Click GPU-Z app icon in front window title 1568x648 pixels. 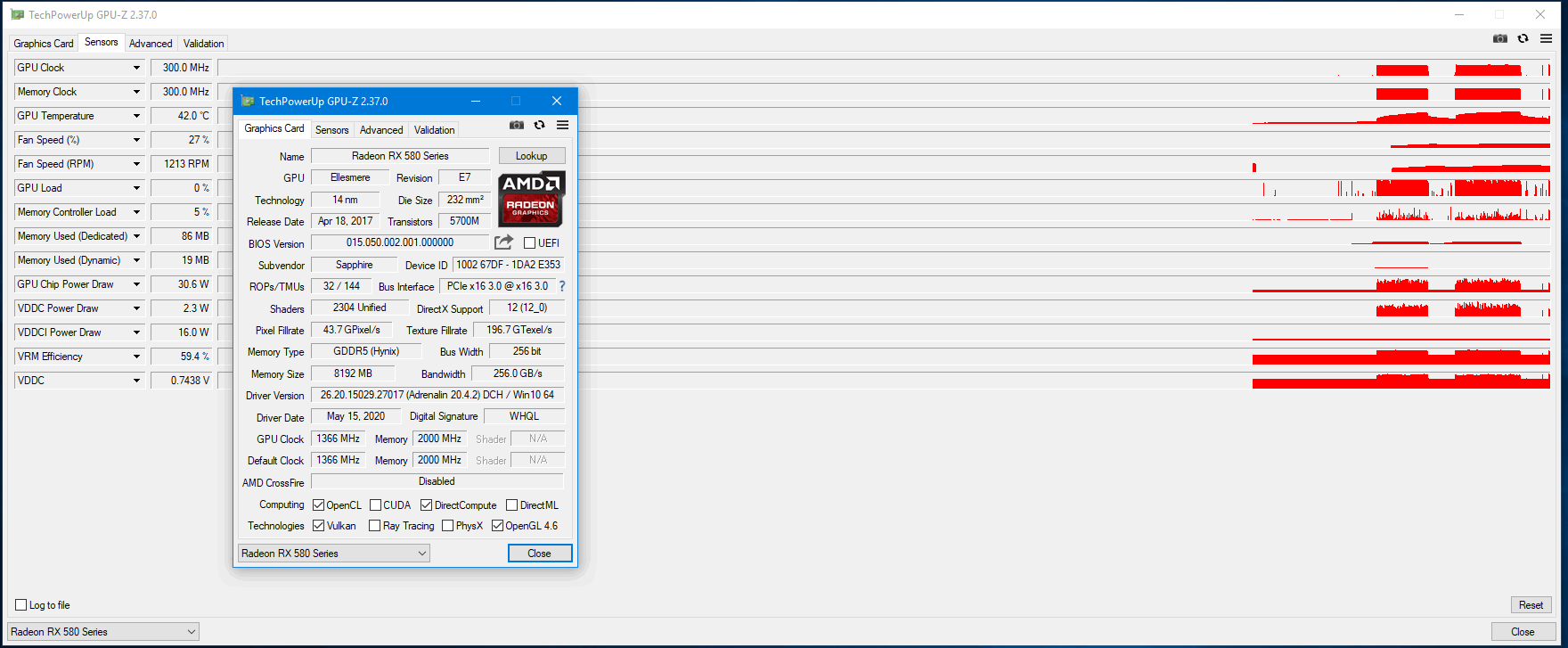248,101
